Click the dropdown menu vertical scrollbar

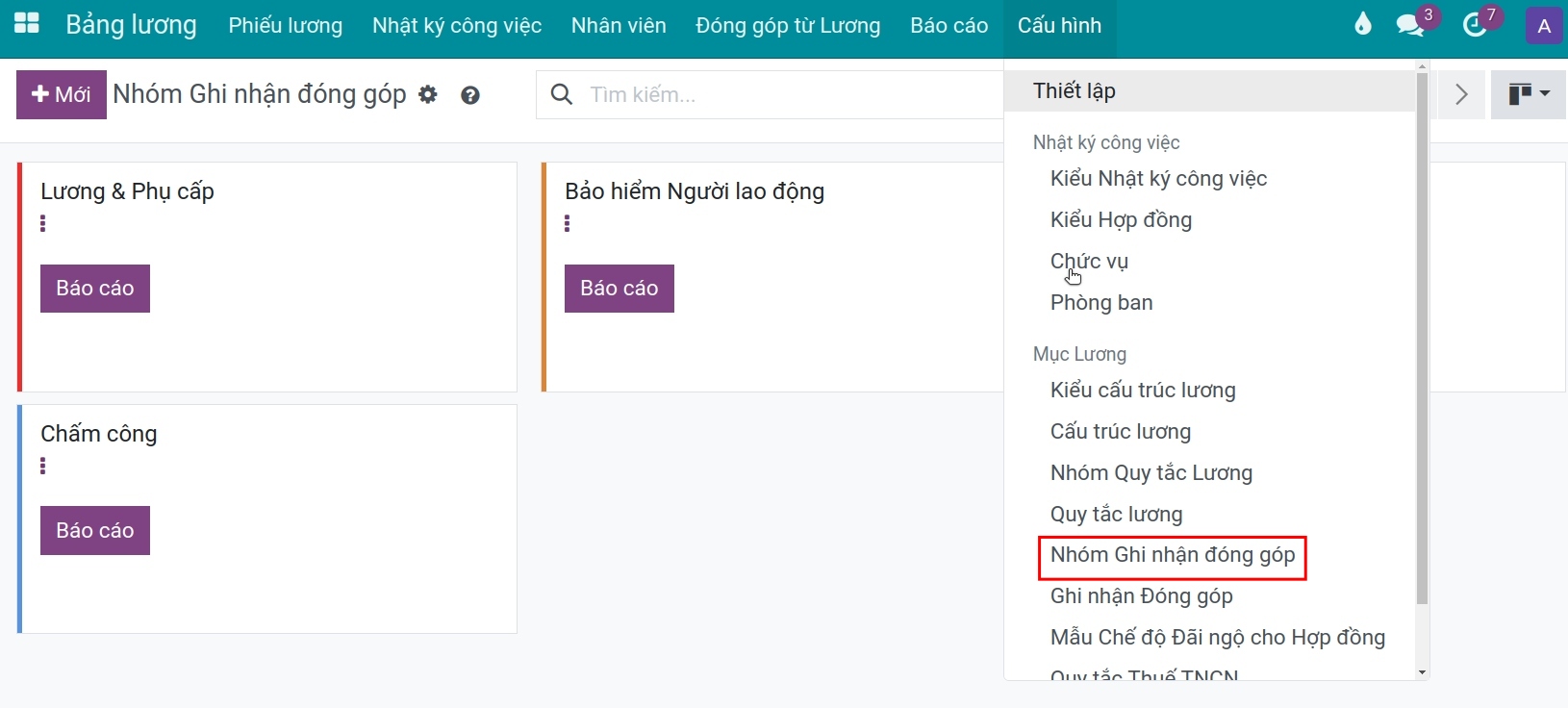click(x=1422, y=339)
